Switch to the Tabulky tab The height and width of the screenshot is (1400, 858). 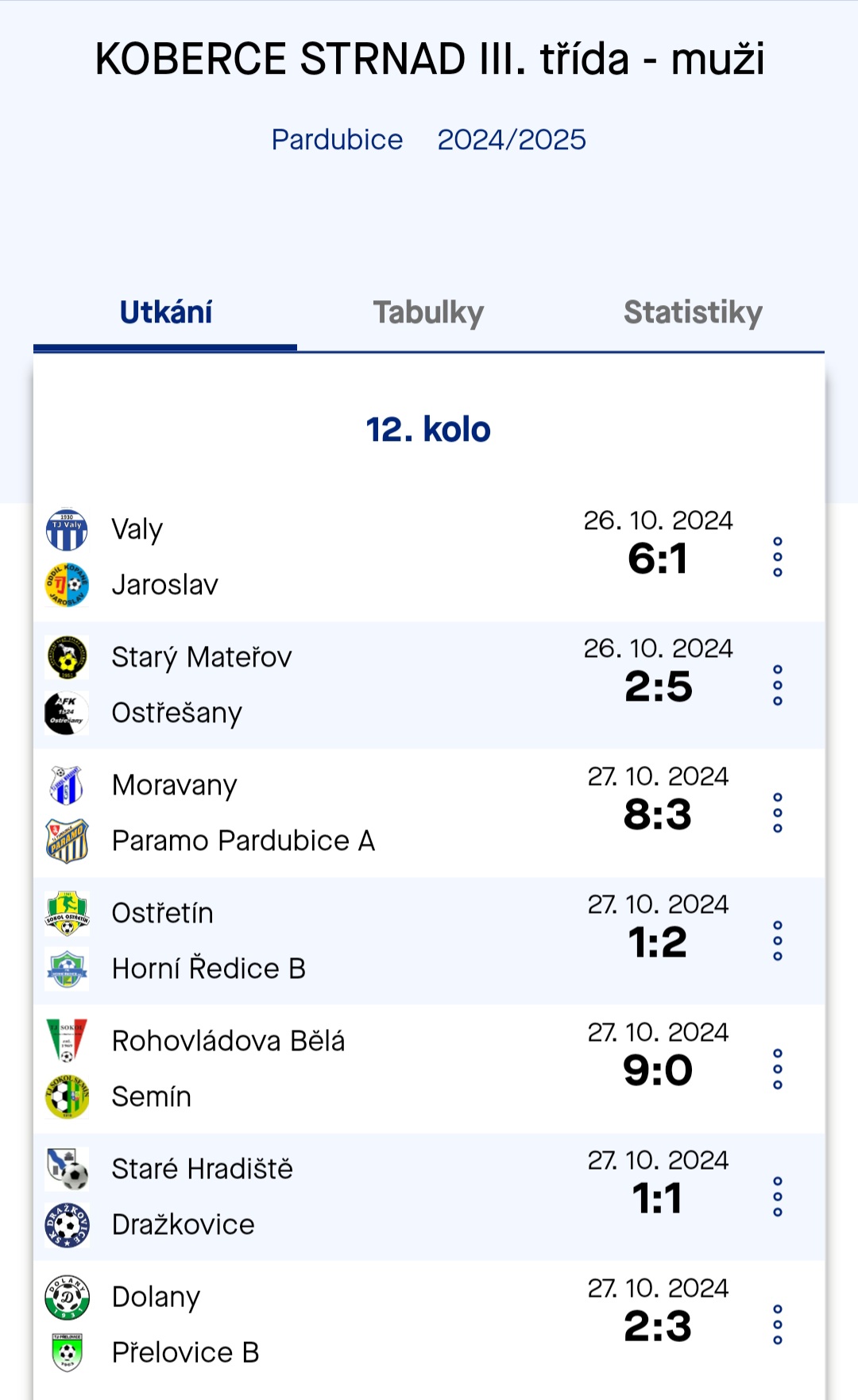429,313
